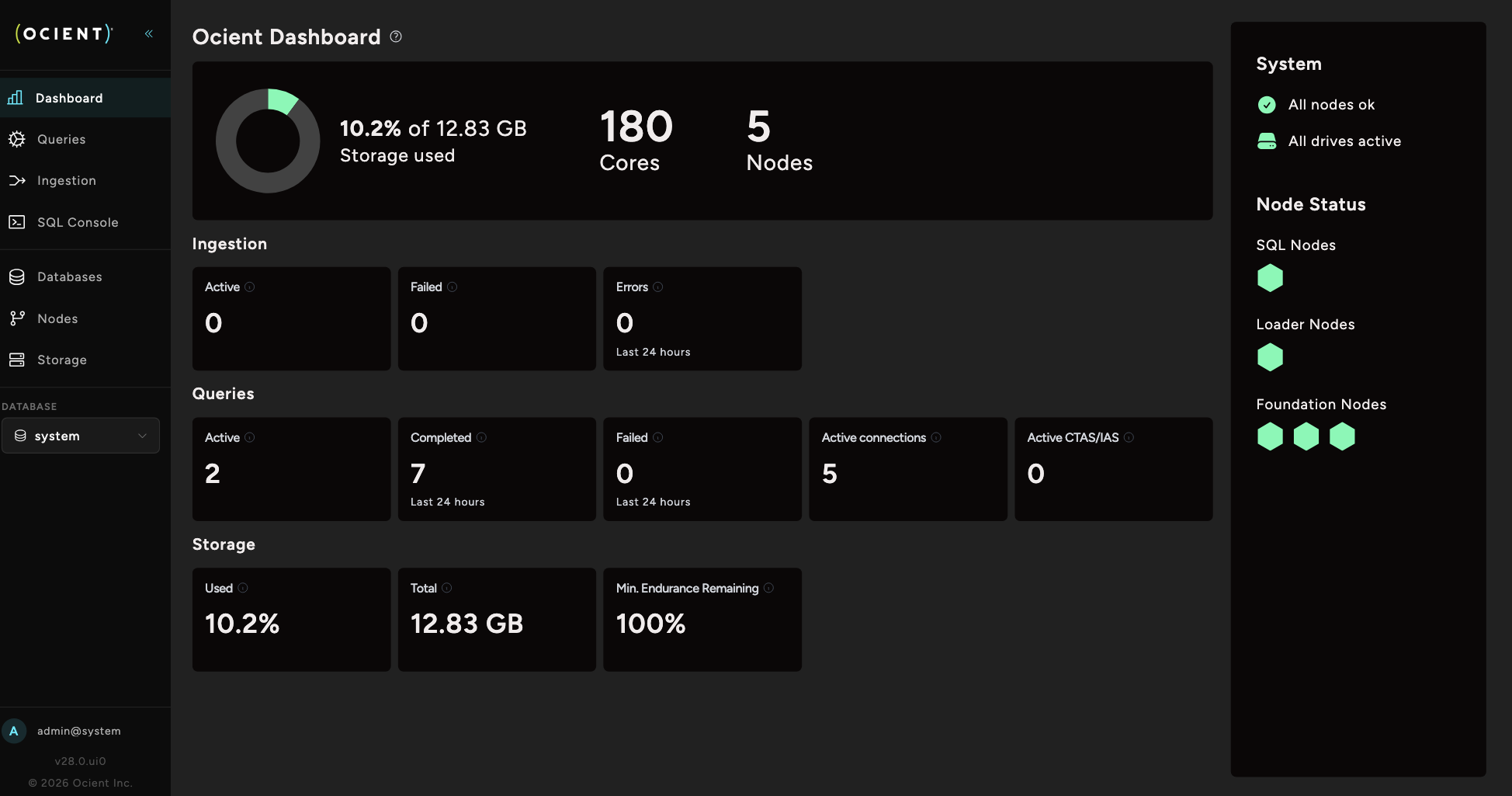Click info icon beside Ingestion Active
Viewport: 1512px width, 796px height.
click(x=250, y=287)
